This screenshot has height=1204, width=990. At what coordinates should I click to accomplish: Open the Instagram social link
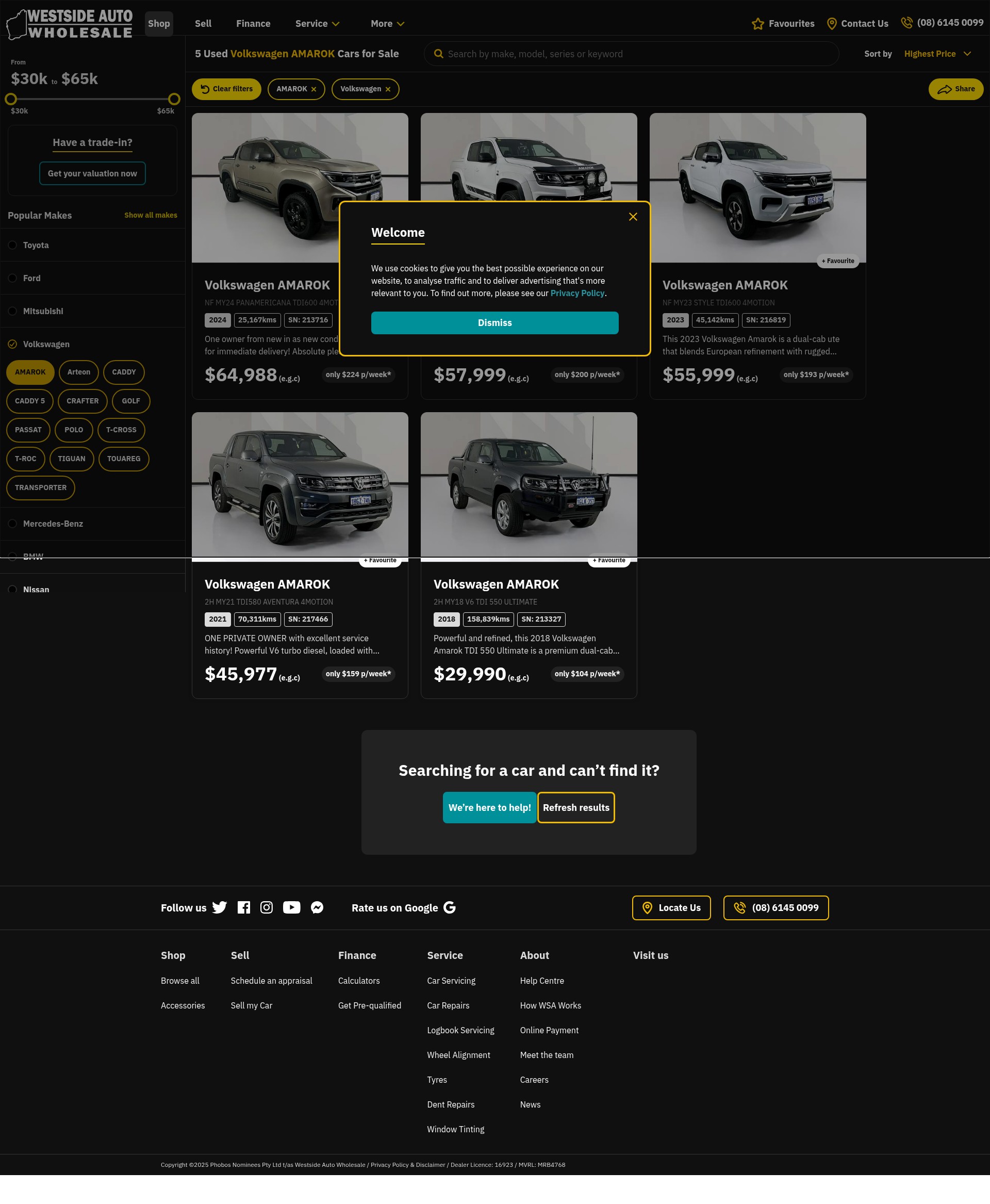266,907
